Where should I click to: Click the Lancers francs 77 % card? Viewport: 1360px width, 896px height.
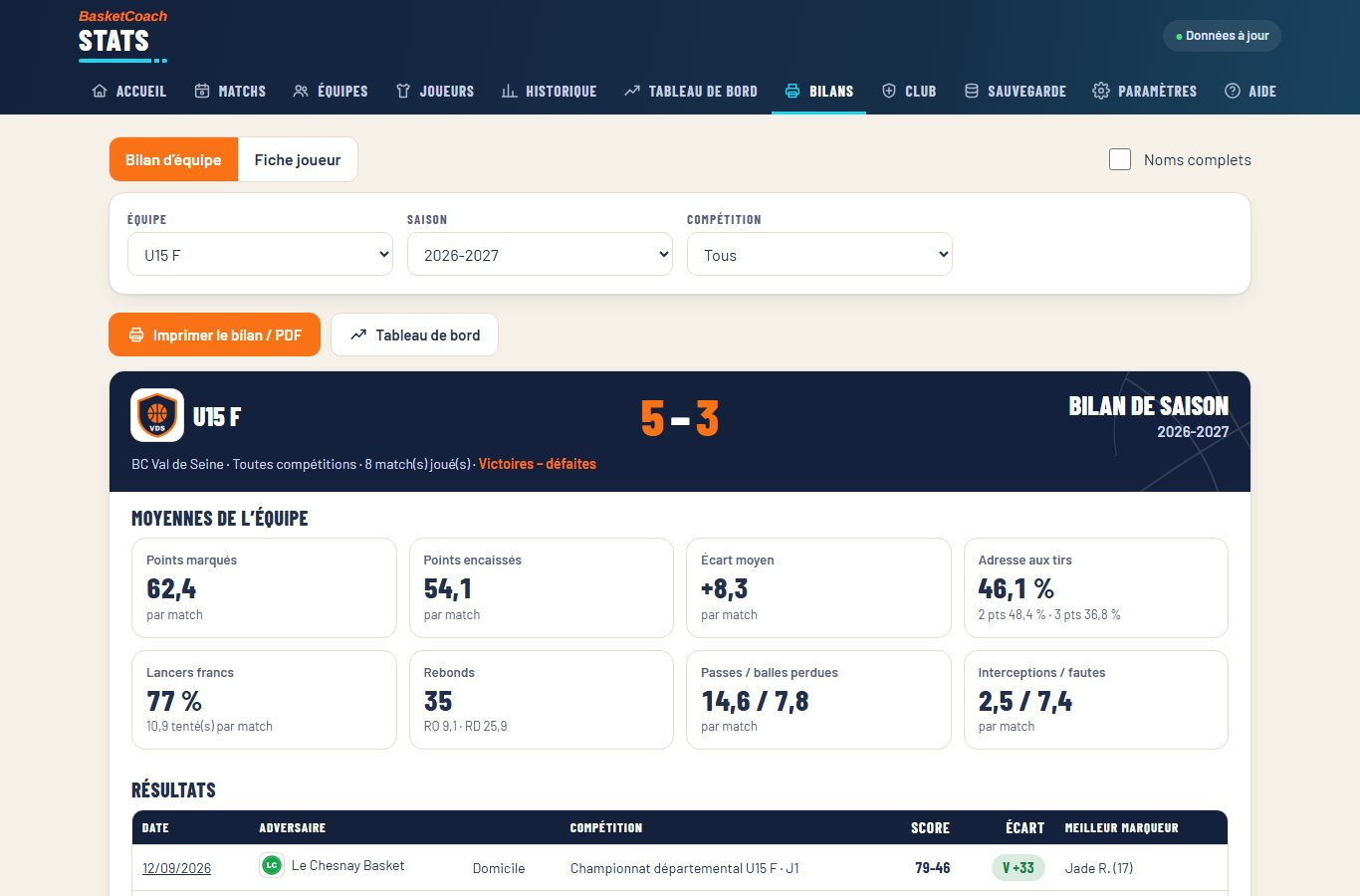click(x=264, y=700)
